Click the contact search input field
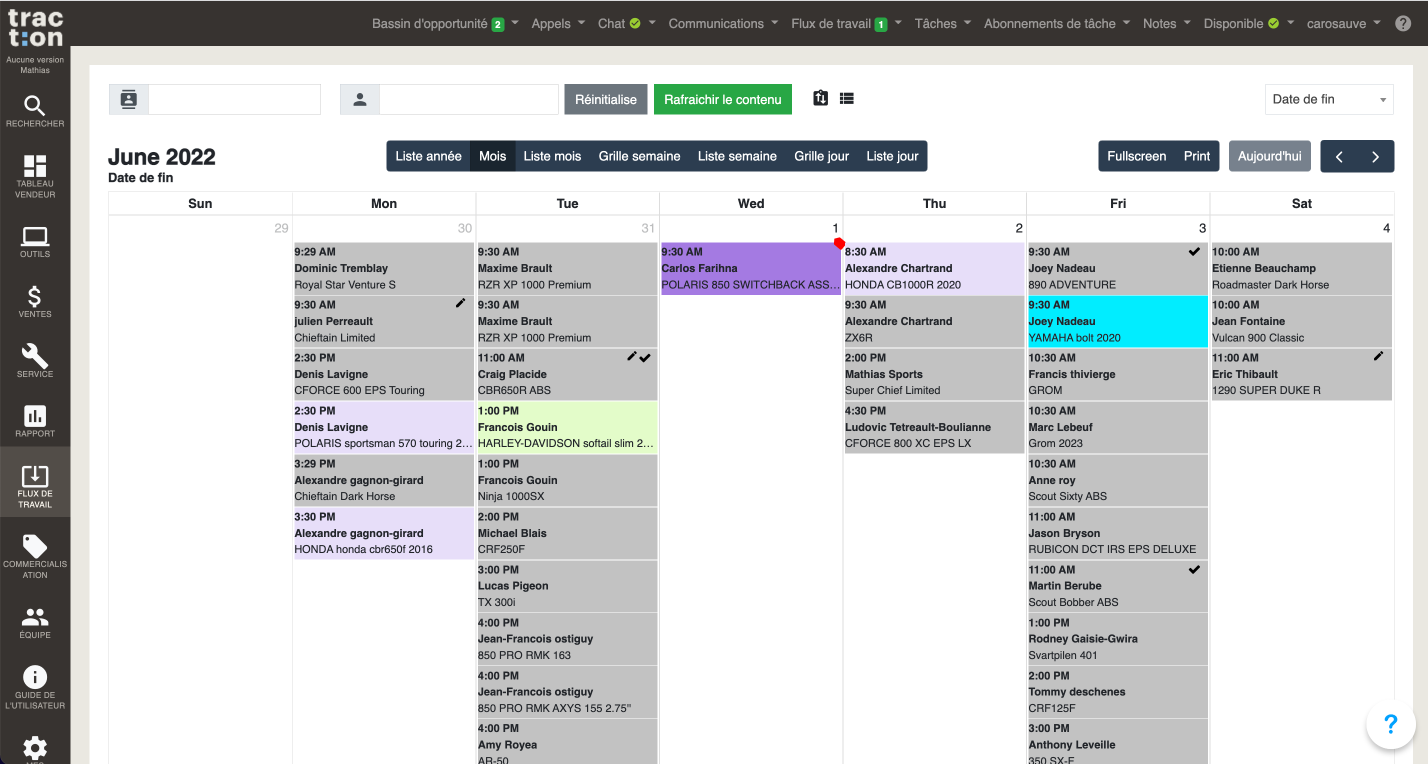Screen dimensions: 1428x764 235,99
